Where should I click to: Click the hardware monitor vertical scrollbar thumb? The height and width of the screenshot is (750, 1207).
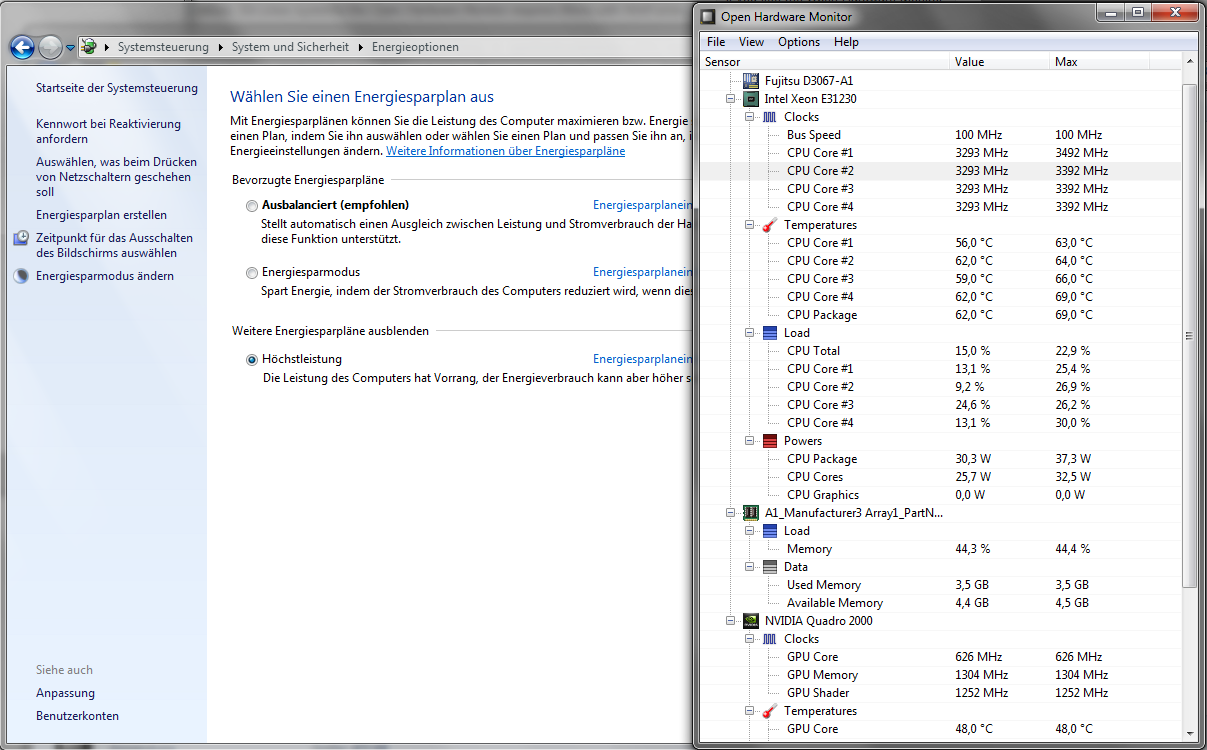click(x=1189, y=336)
